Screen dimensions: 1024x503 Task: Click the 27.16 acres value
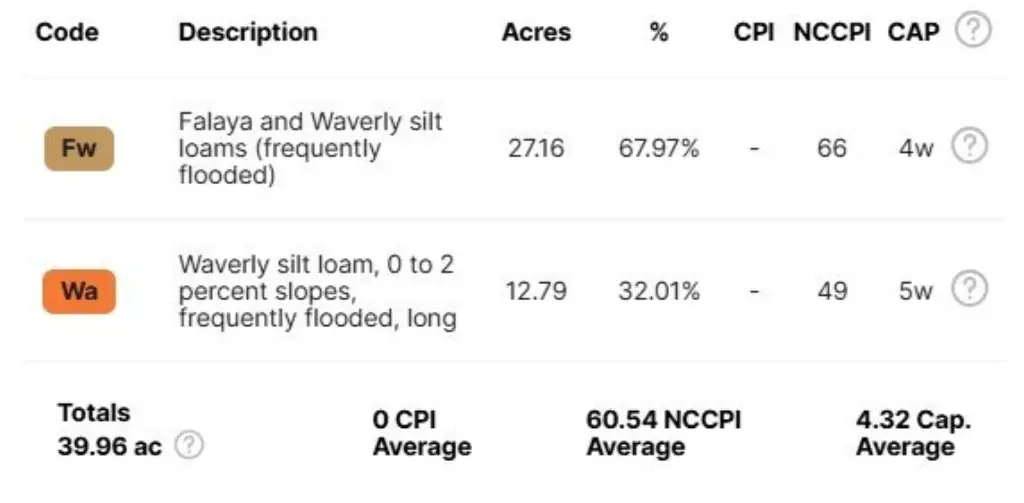pyautogui.click(x=534, y=149)
